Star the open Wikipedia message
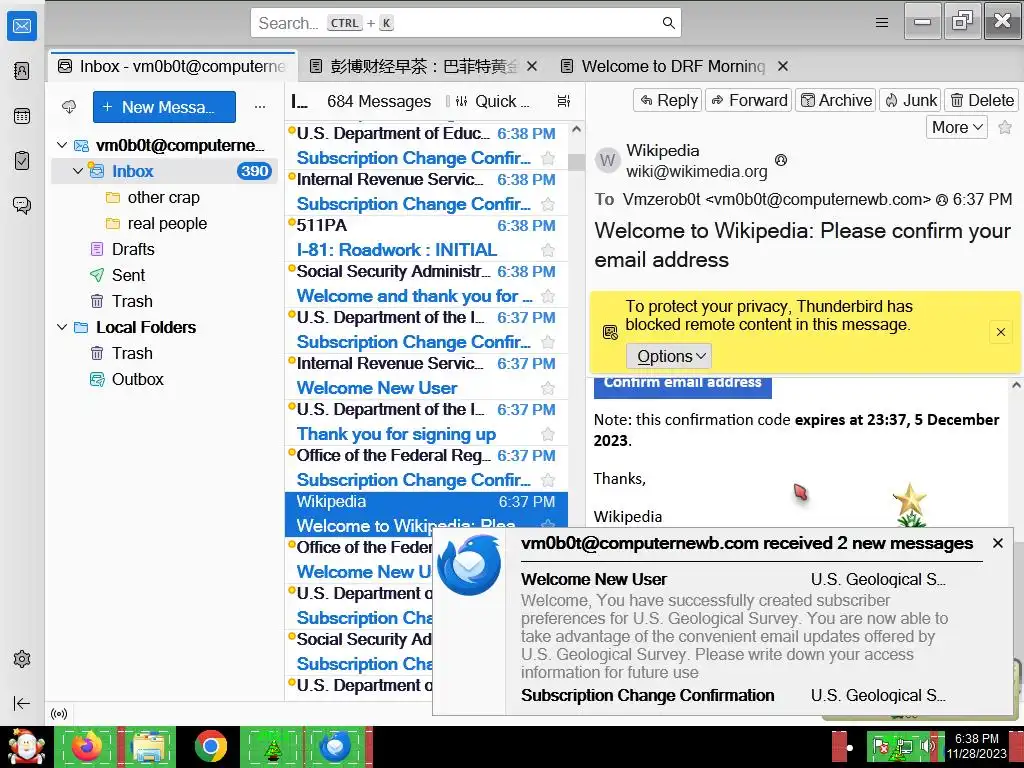The image size is (1024, 768). [x=1005, y=127]
